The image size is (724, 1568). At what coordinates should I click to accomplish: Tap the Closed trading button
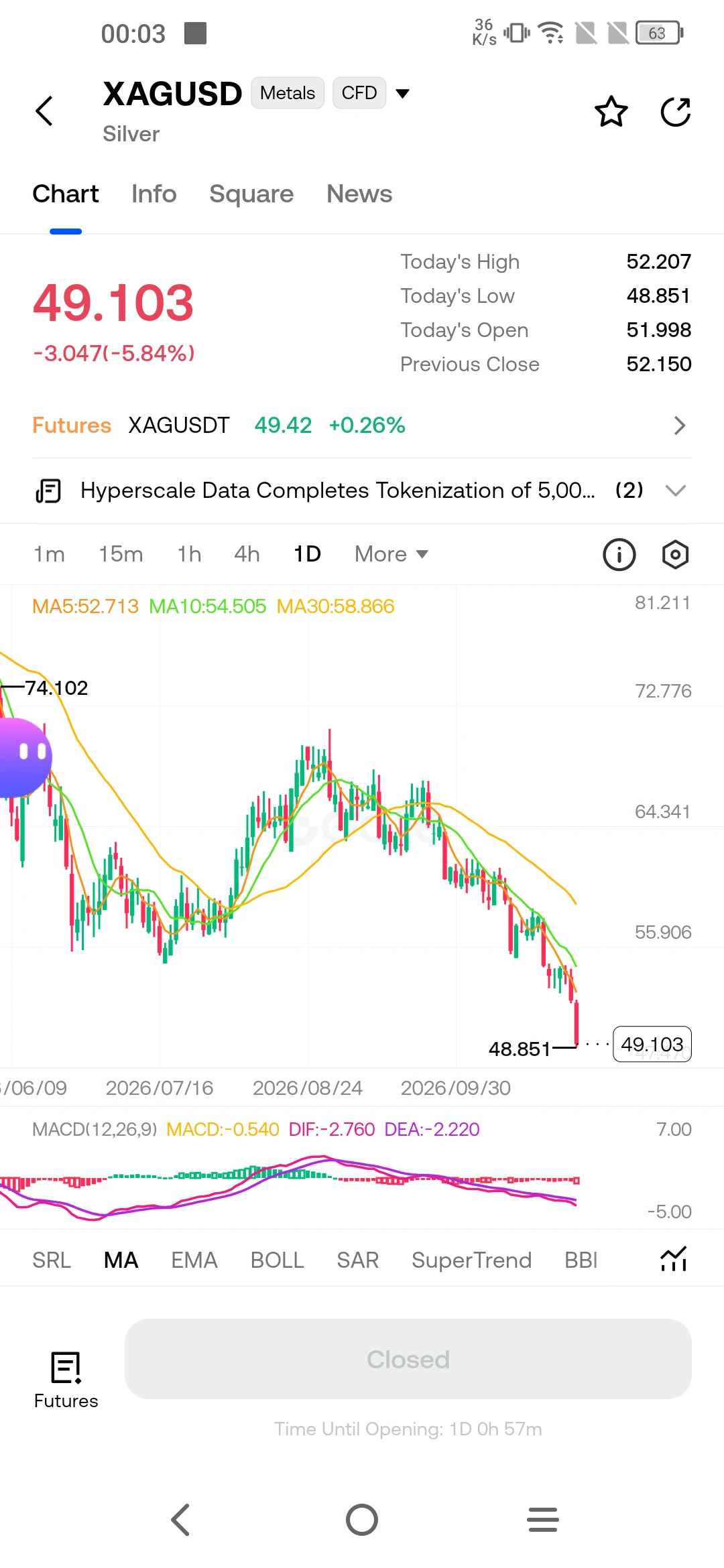[408, 1359]
